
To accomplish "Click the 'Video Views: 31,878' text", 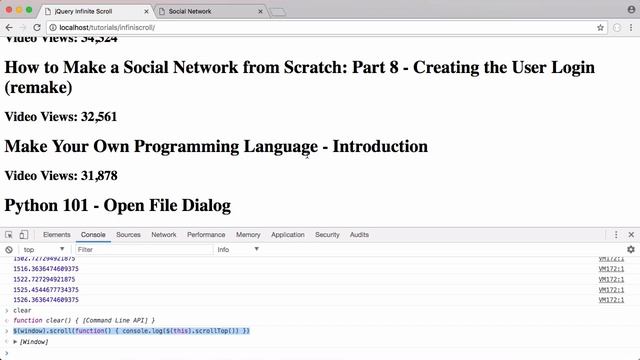I will point(61,176).
